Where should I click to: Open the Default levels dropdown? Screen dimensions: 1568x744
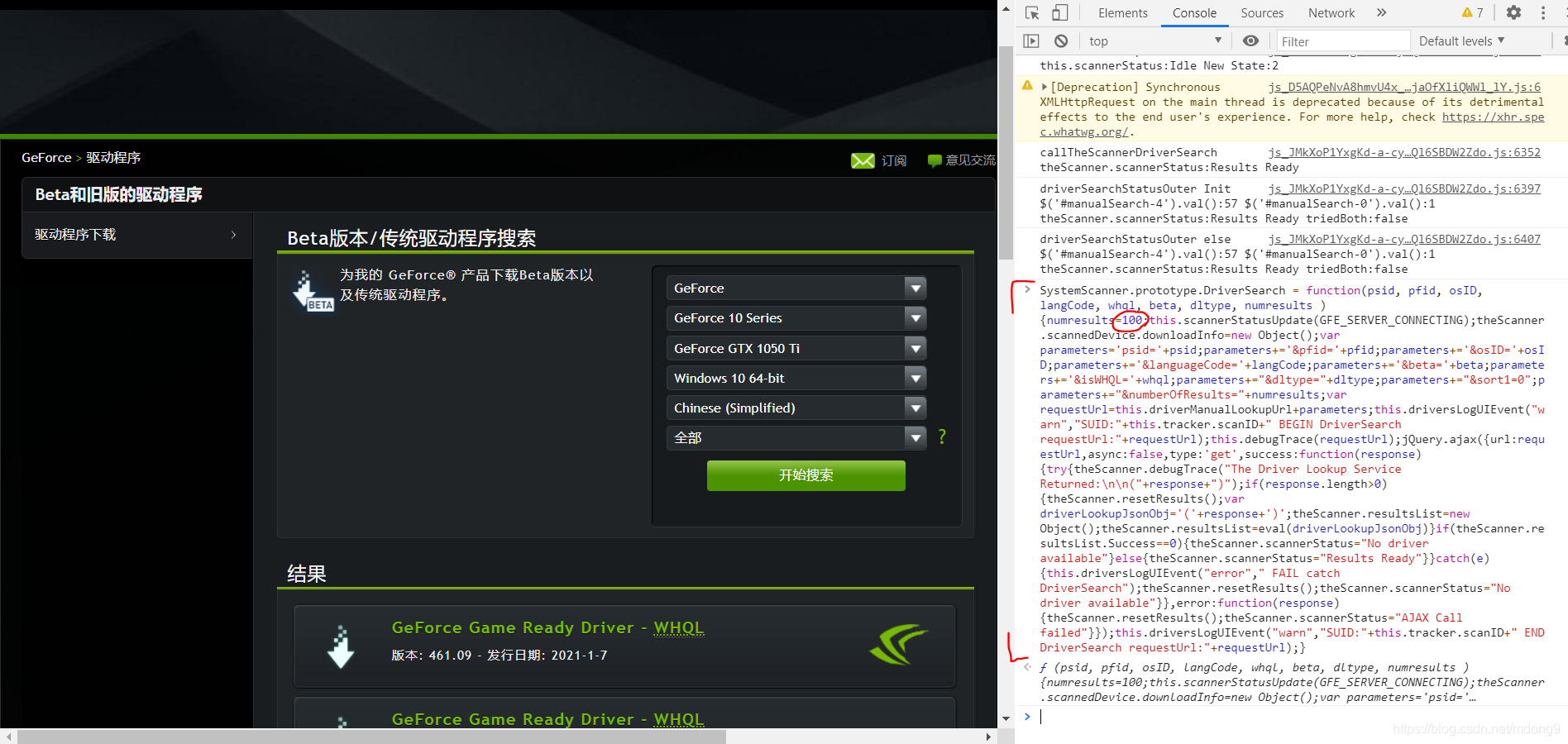click(1461, 41)
